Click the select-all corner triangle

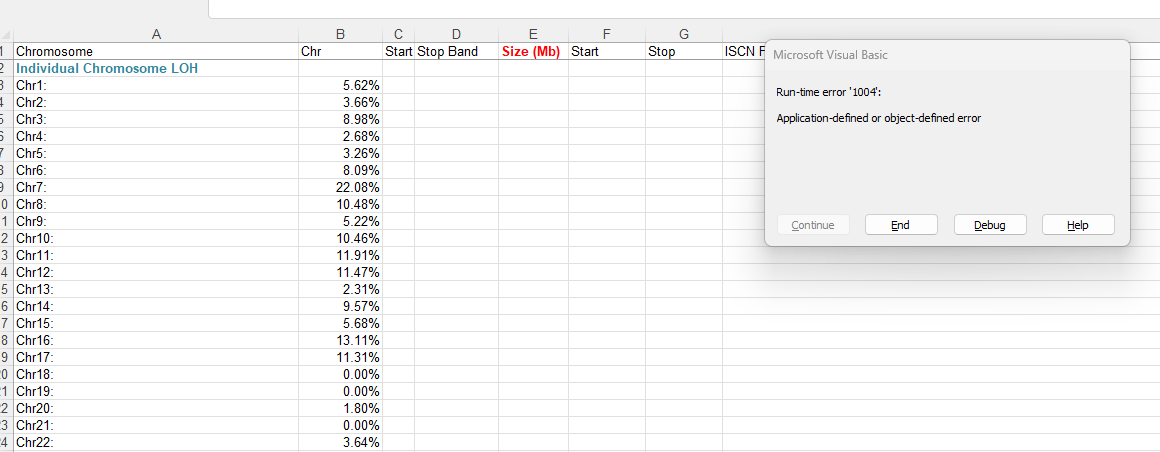(7, 35)
